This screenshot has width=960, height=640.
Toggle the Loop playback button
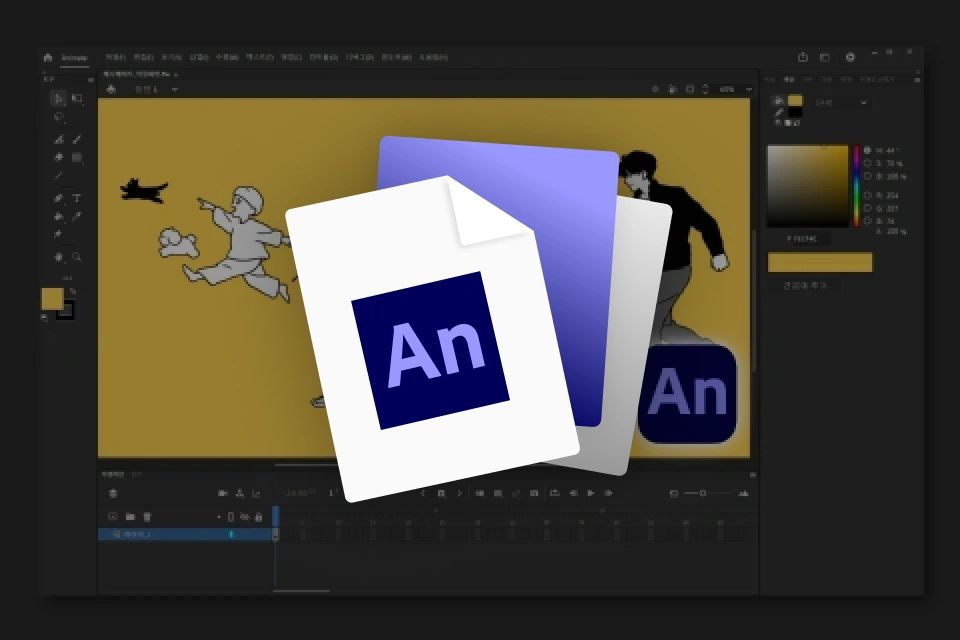555,493
